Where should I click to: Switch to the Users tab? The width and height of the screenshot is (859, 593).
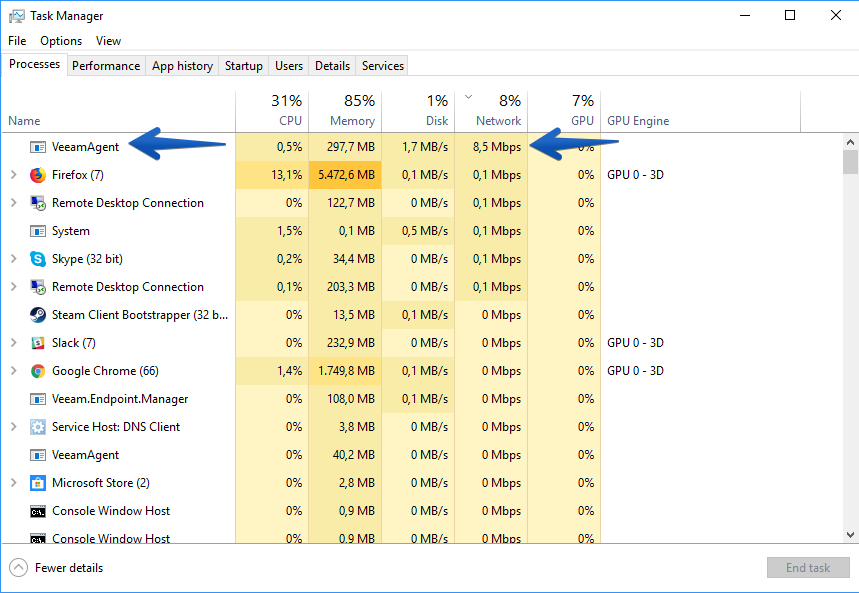pyautogui.click(x=289, y=66)
